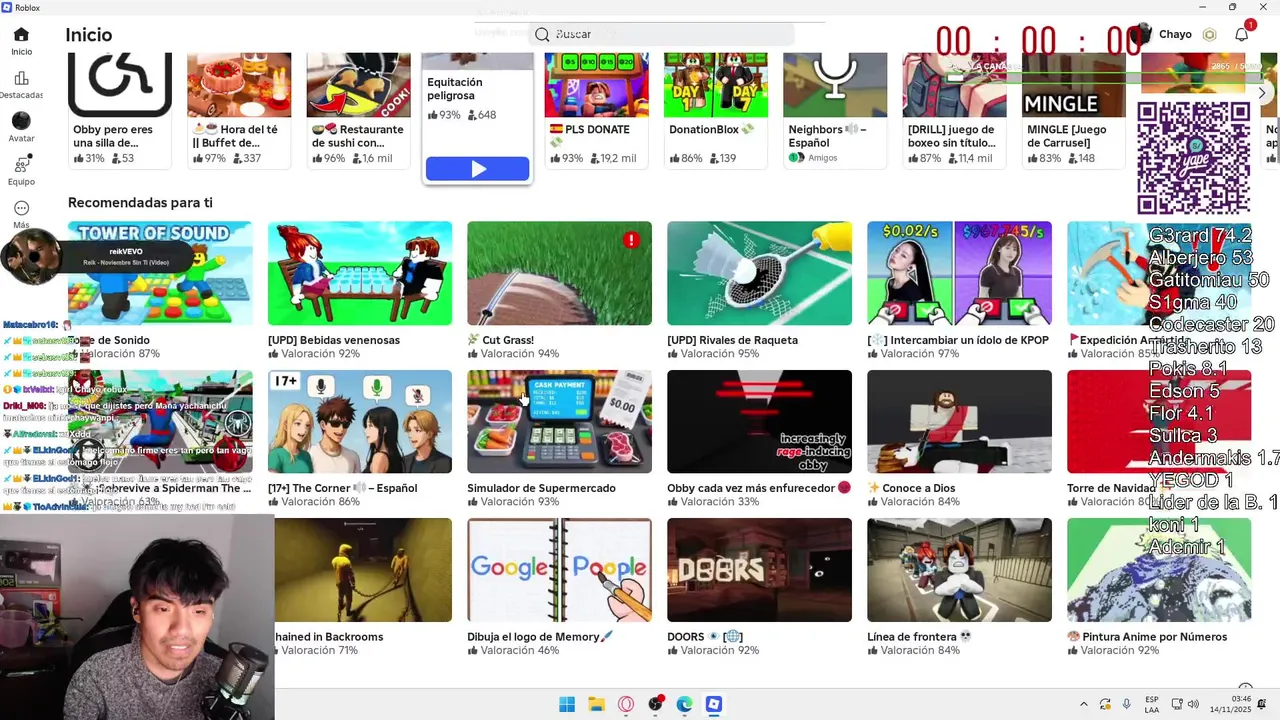Open the MINGLE Juego de Carrusel card
Viewport: 1280px width, 720px height.
(1074, 110)
